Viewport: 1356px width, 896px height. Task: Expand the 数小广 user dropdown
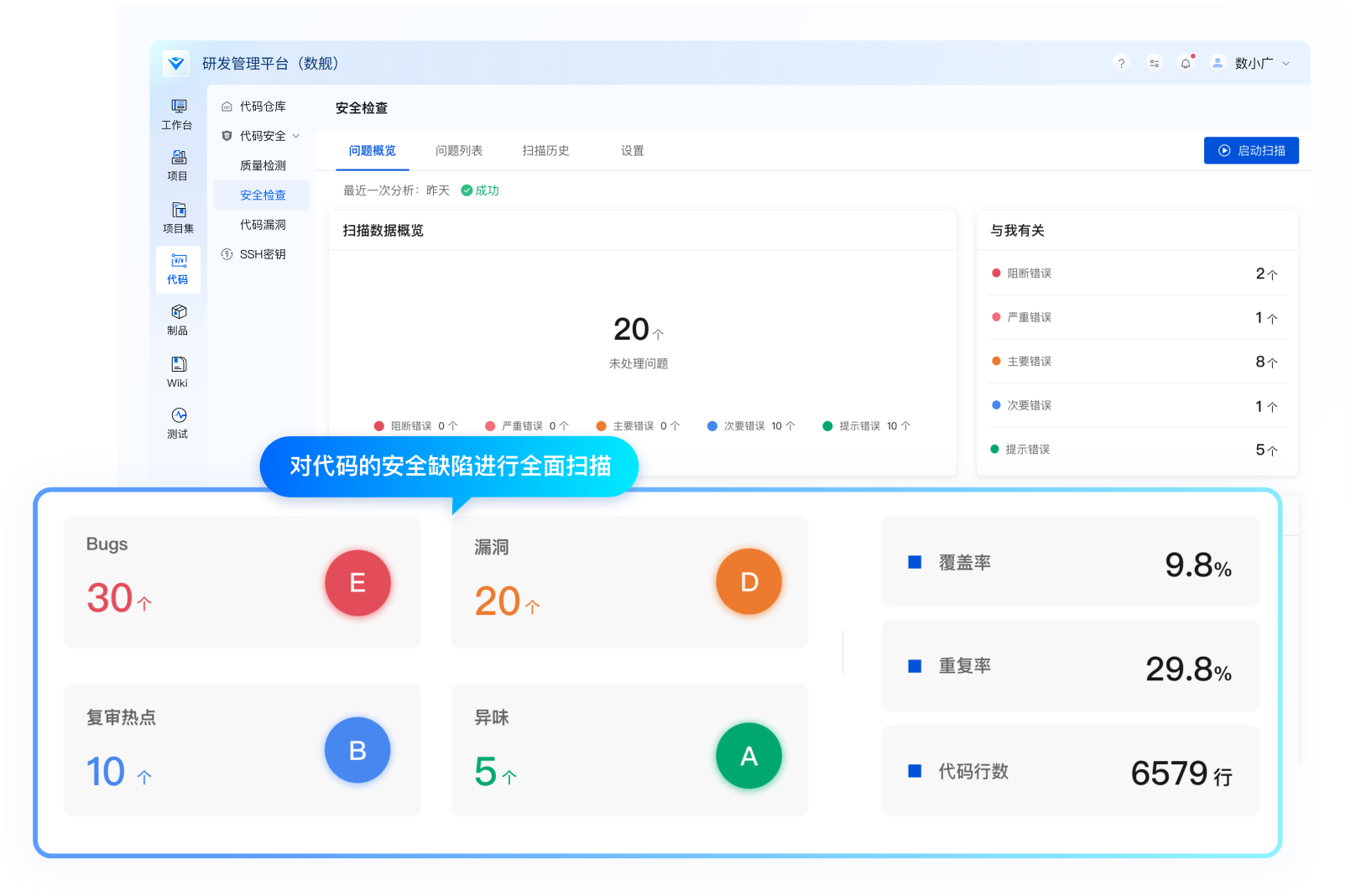tap(1286, 64)
